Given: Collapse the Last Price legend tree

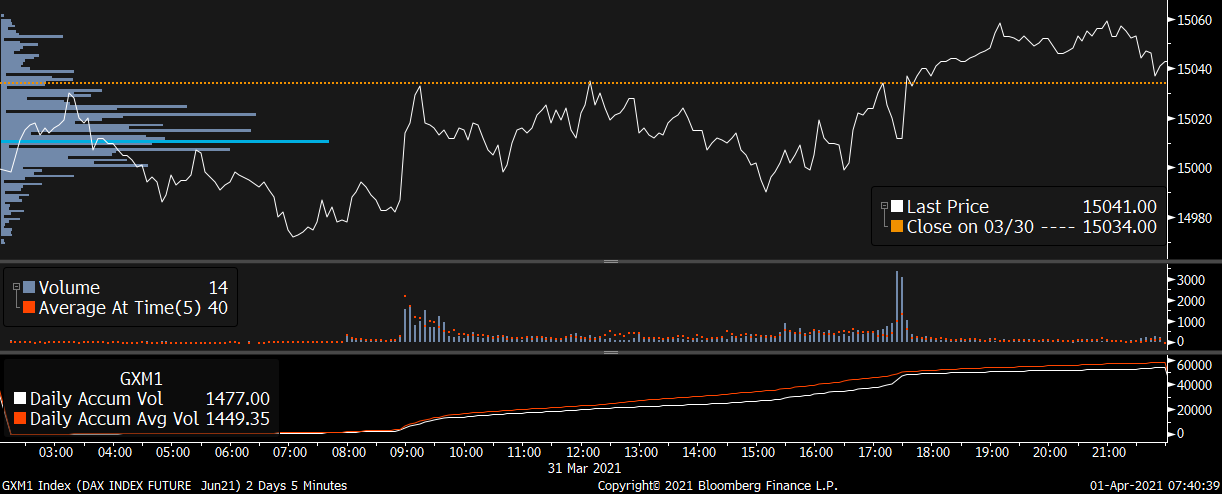Looking at the screenshot, I should point(883,207).
